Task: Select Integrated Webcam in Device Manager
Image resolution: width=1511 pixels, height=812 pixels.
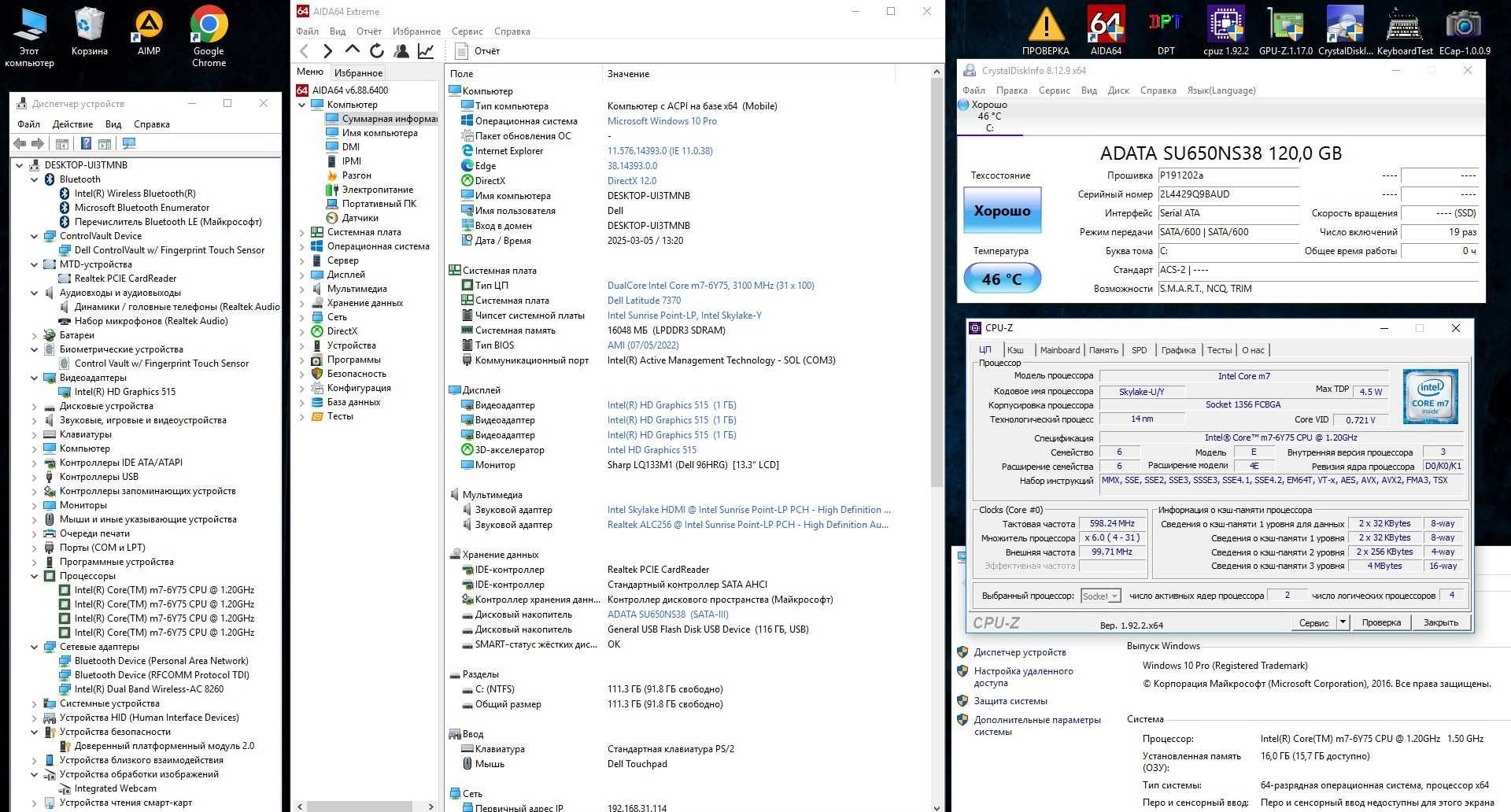Action: pos(115,788)
